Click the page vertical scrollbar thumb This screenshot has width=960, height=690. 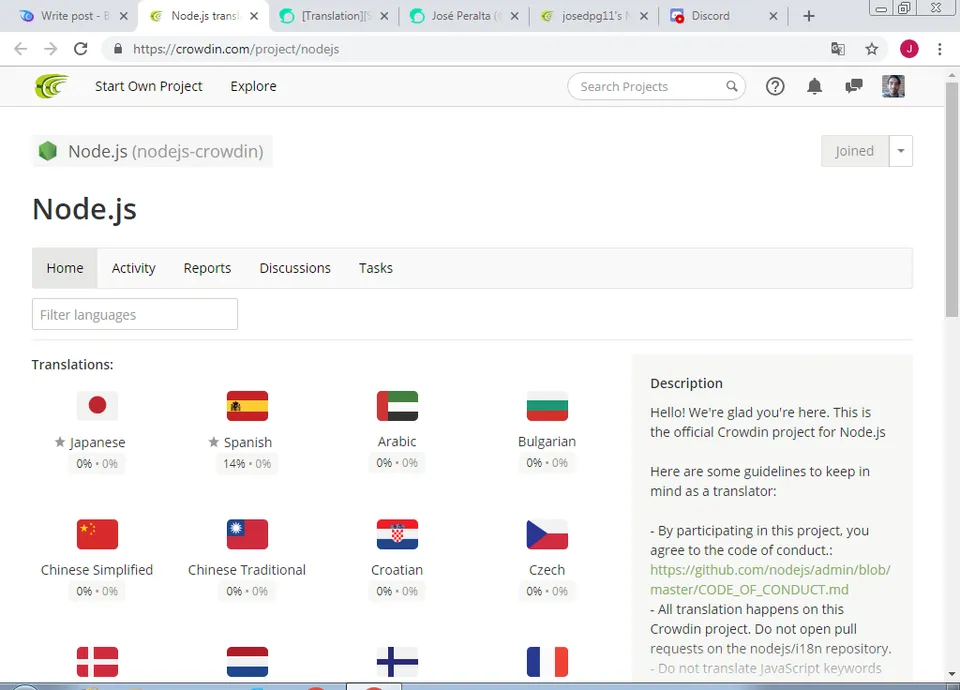[x=951, y=200]
